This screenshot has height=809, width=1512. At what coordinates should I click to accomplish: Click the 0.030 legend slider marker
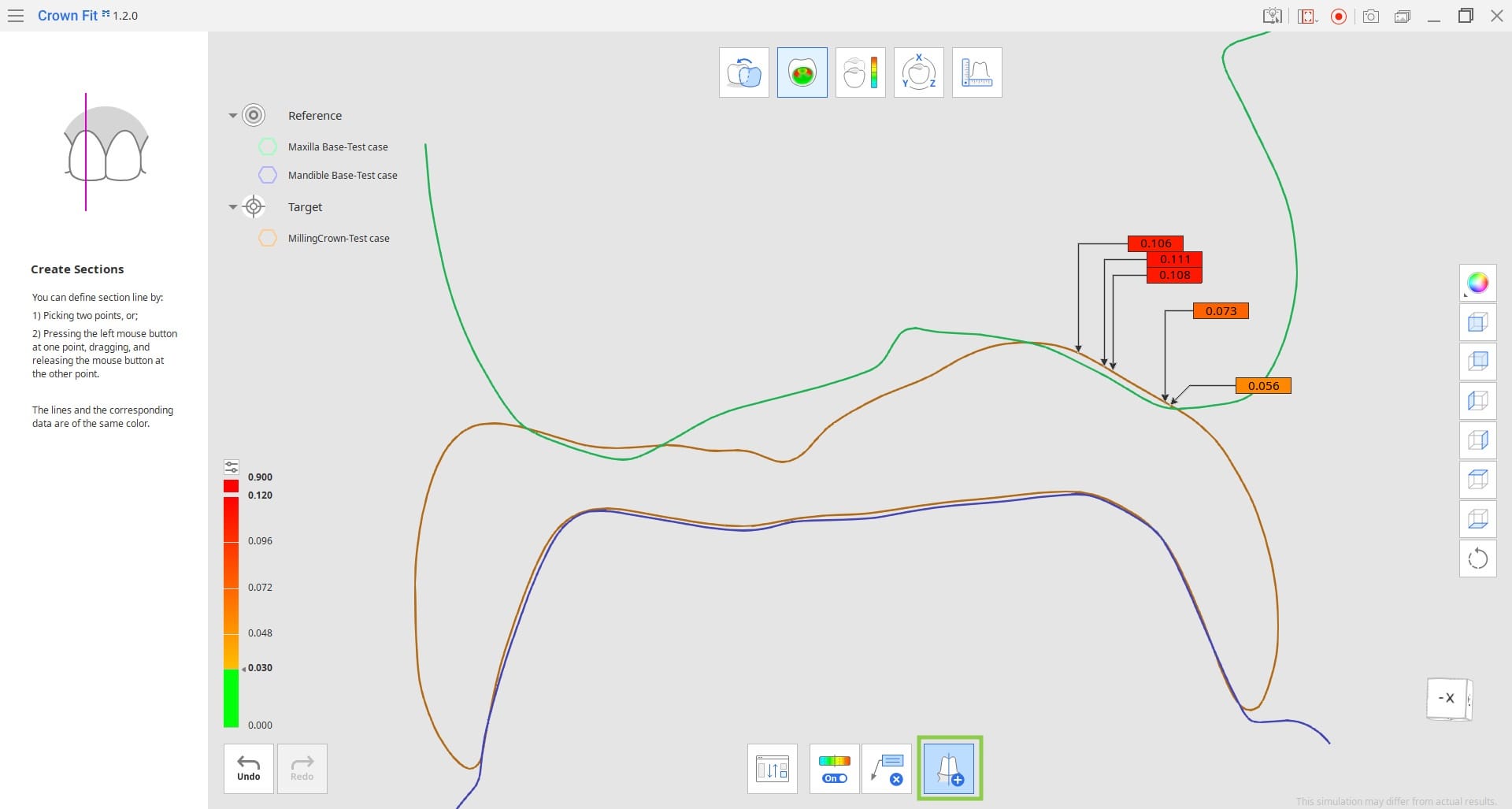(x=244, y=669)
